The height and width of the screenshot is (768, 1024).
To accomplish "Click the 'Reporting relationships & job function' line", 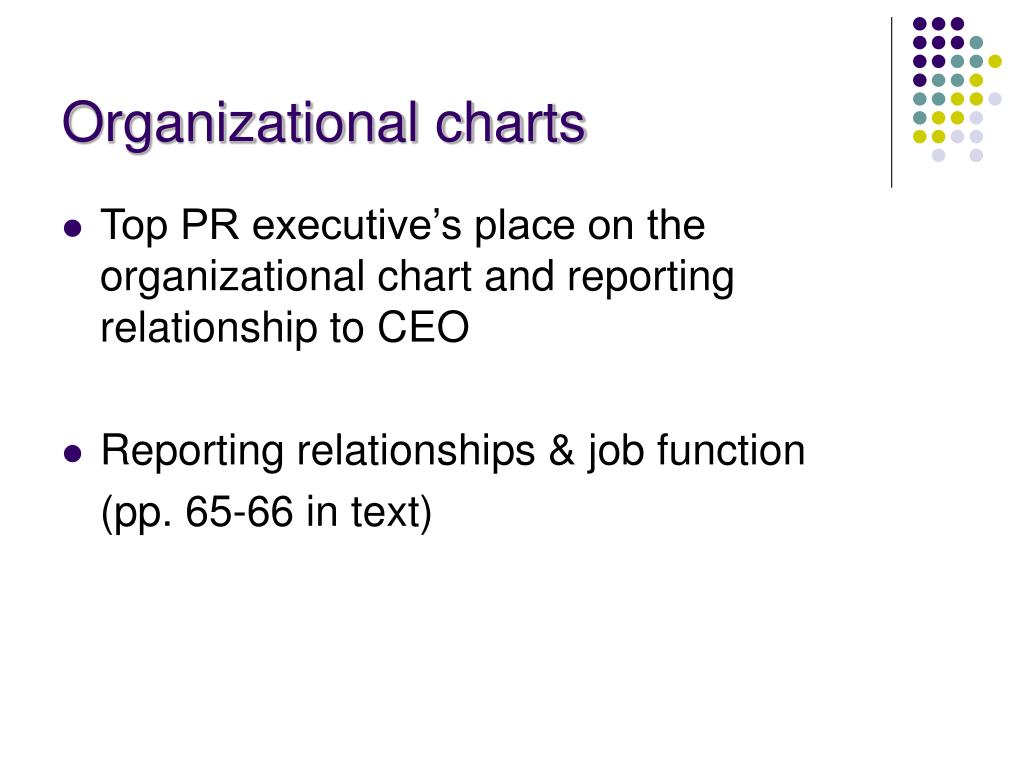I will coord(453,451).
